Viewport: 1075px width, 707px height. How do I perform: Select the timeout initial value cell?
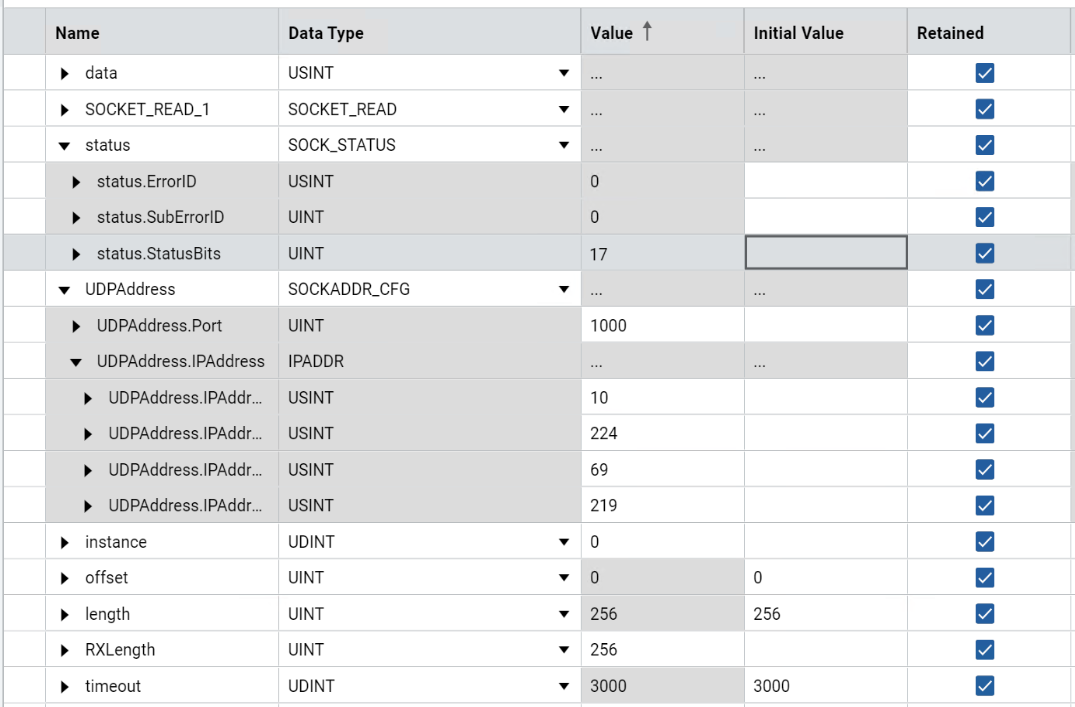point(824,686)
